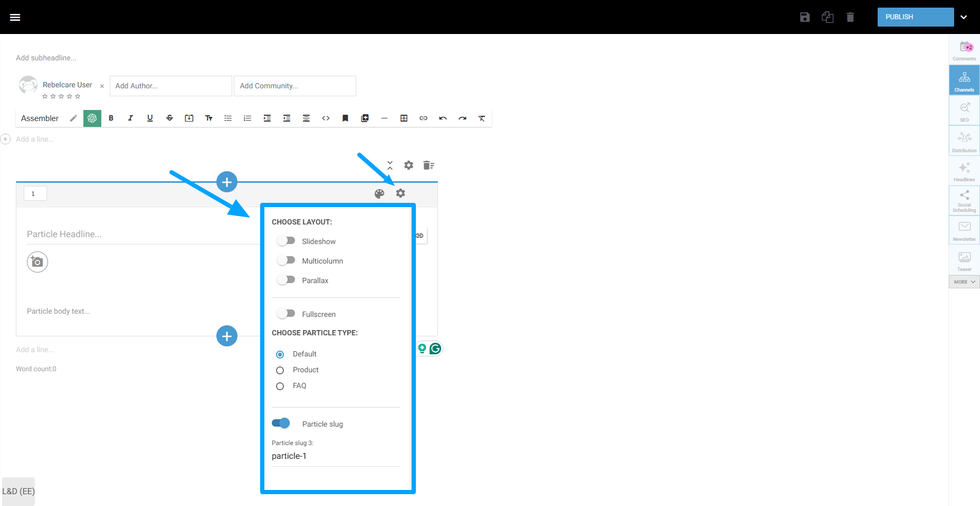This screenshot has width=980, height=506.
Task: Click the plus button above the particle
Action: (227, 181)
